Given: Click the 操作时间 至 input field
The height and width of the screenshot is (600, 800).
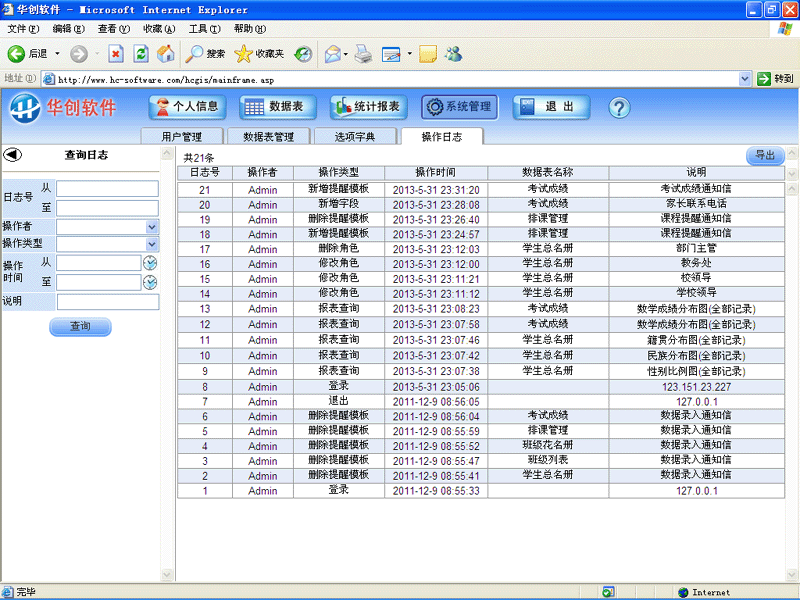Looking at the screenshot, I should tap(98, 282).
